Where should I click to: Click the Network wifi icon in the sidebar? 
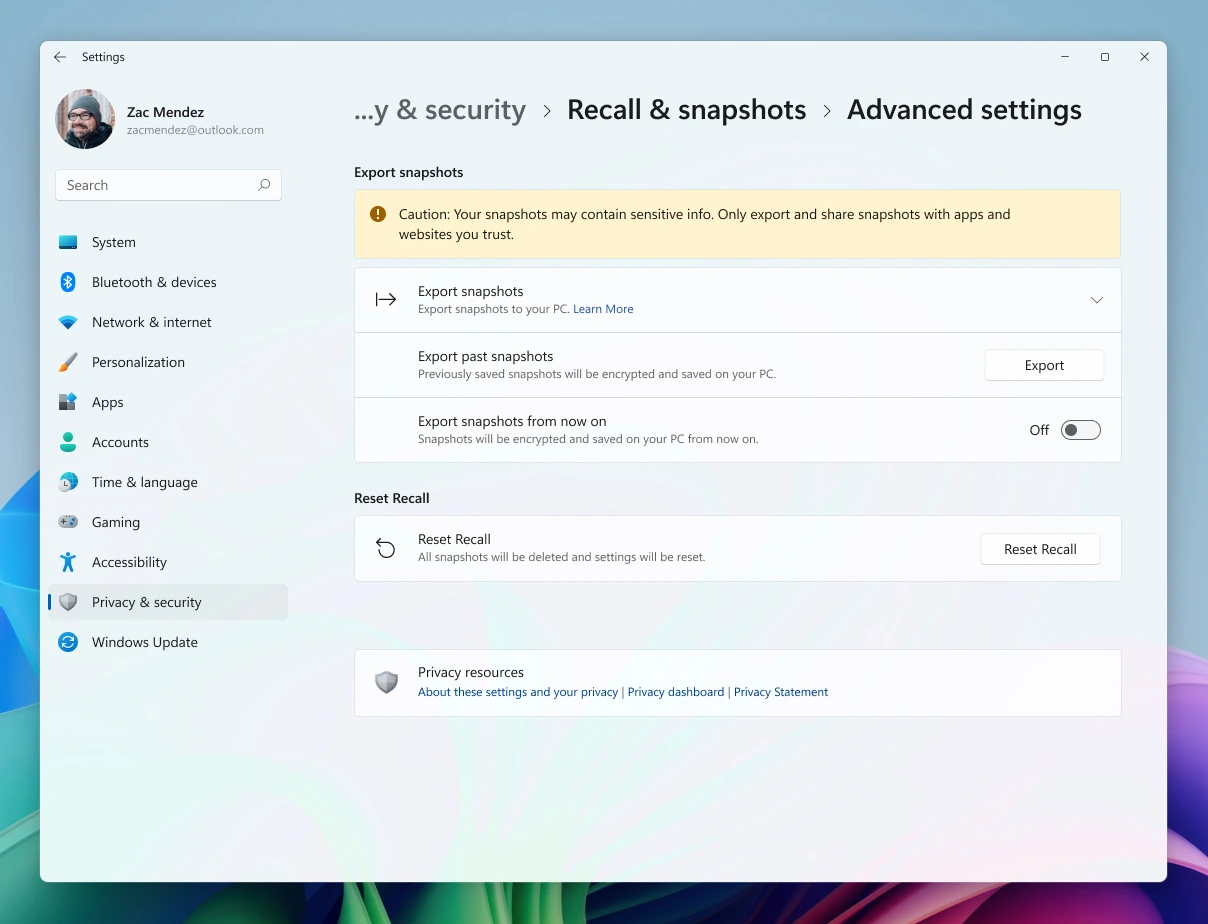pos(68,322)
